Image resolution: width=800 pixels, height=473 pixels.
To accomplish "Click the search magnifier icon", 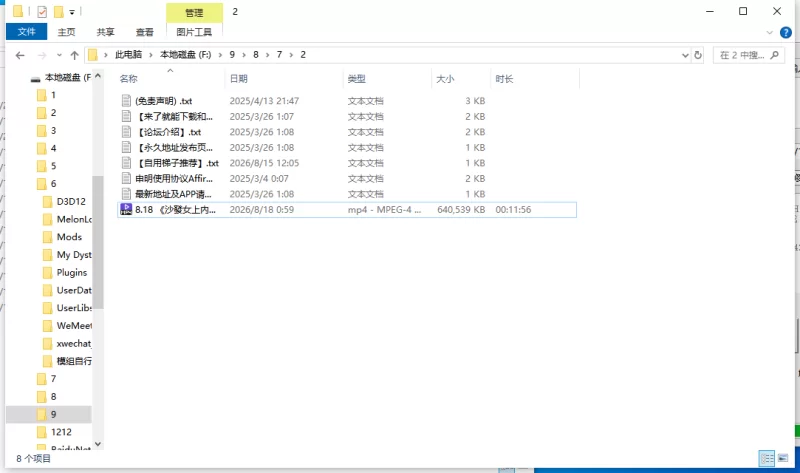I will [774, 55].
